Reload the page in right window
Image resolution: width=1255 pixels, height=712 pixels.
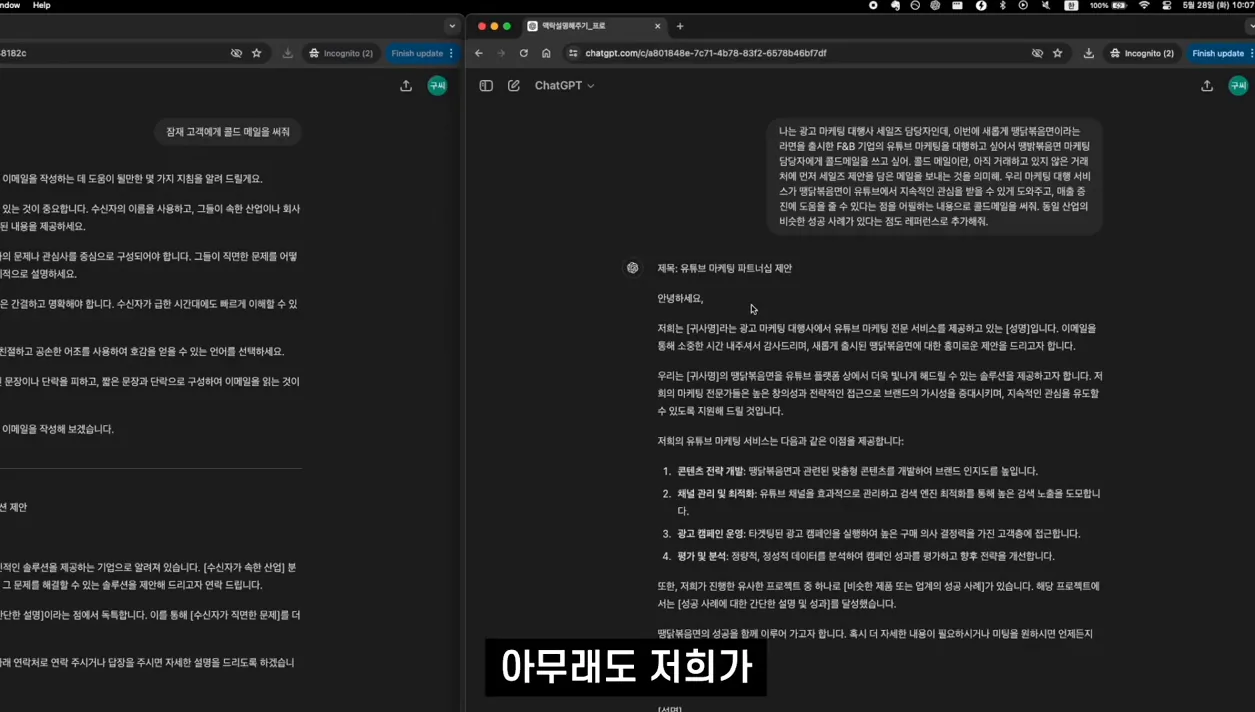[523, 53]
